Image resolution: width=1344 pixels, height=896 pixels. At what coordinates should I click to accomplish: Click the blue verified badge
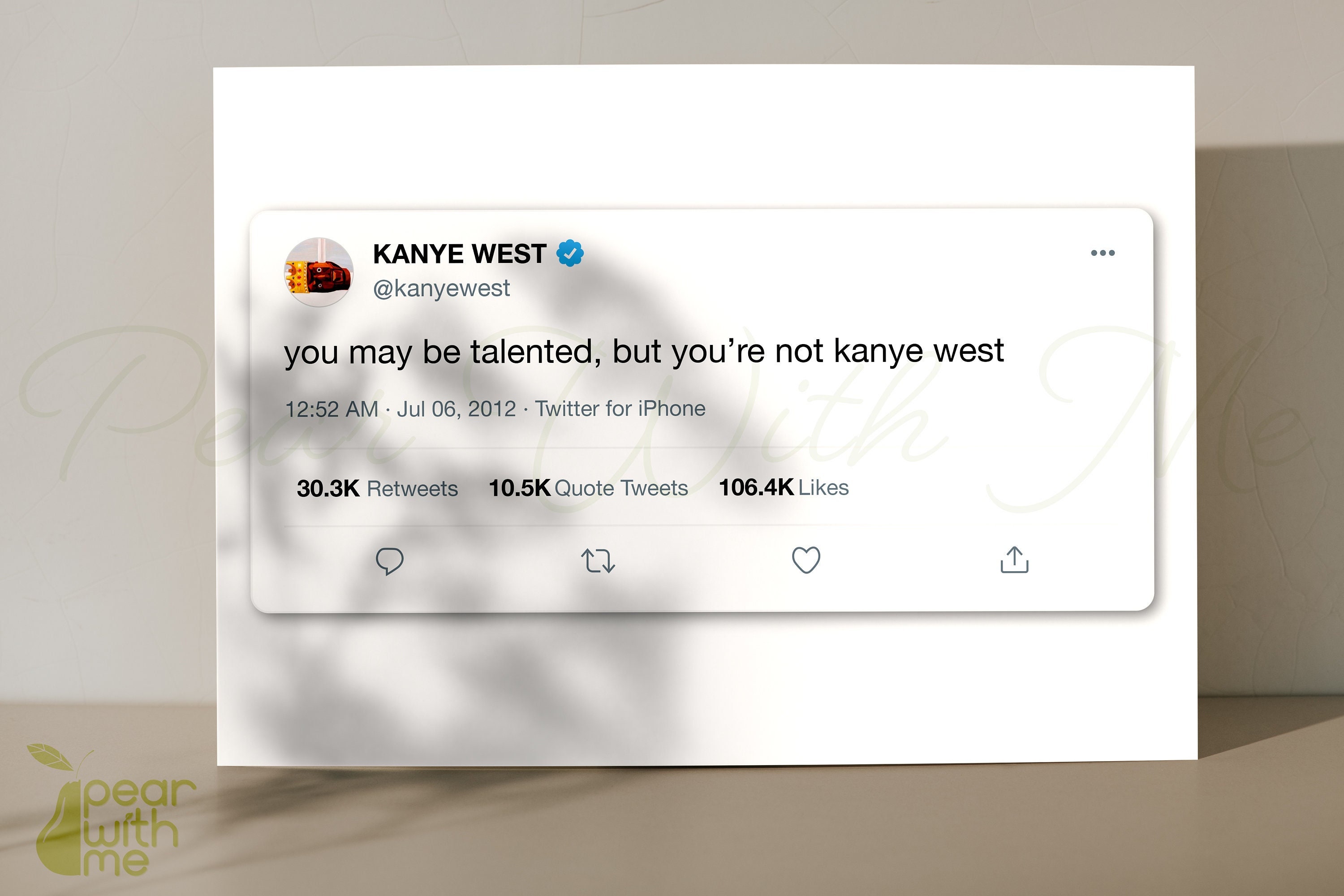pos(570,253)
